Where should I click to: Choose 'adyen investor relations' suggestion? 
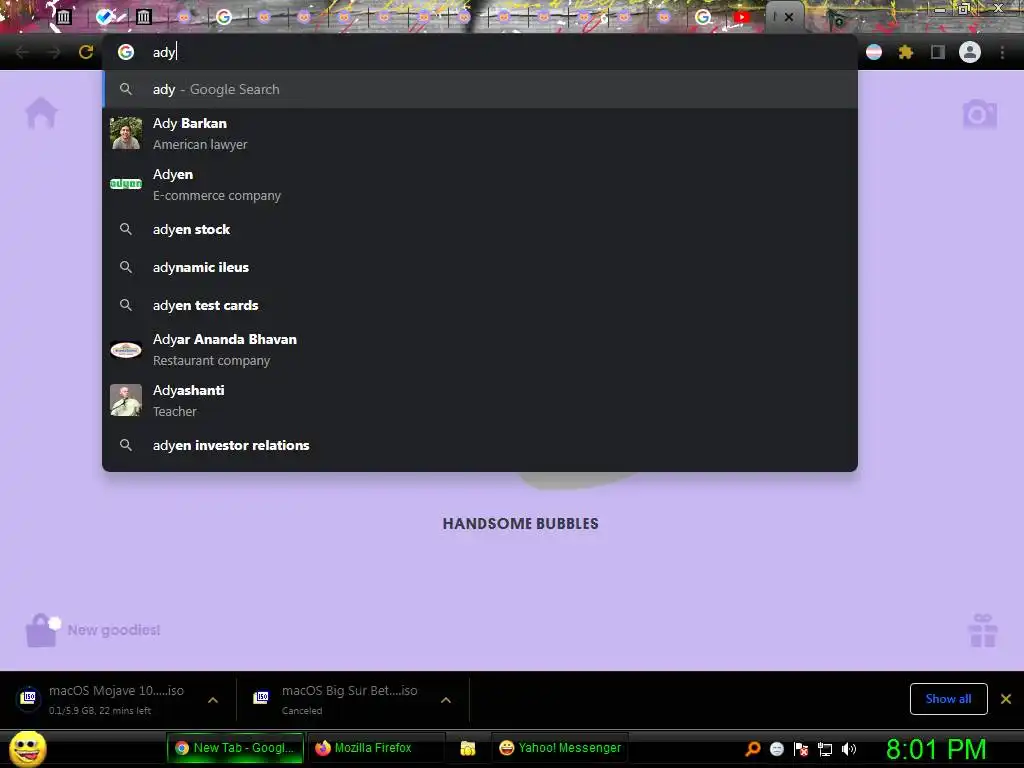pos(480,445)
